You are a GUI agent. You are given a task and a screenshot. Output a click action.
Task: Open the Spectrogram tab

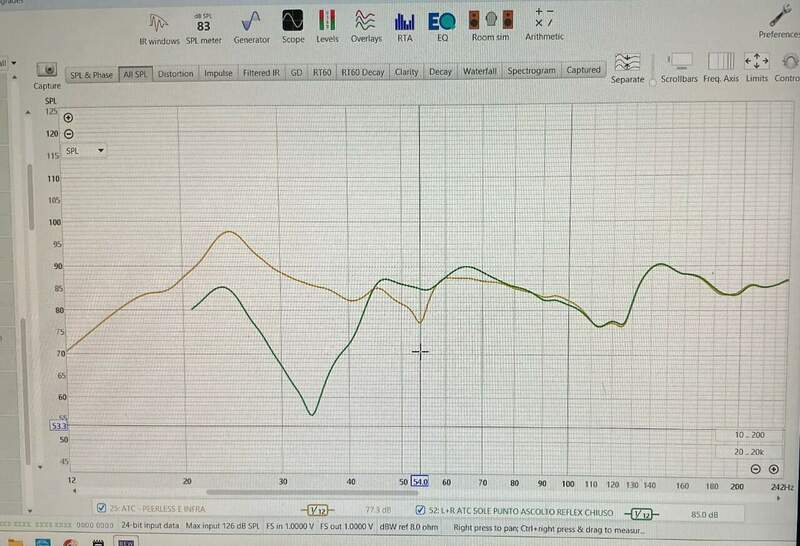tap(531, 70)
